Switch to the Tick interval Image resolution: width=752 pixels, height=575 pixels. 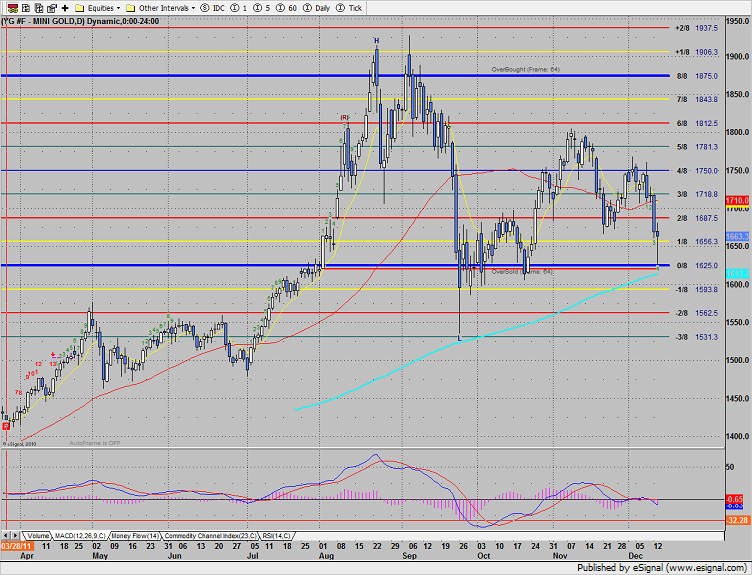click(x=349, y=8)
